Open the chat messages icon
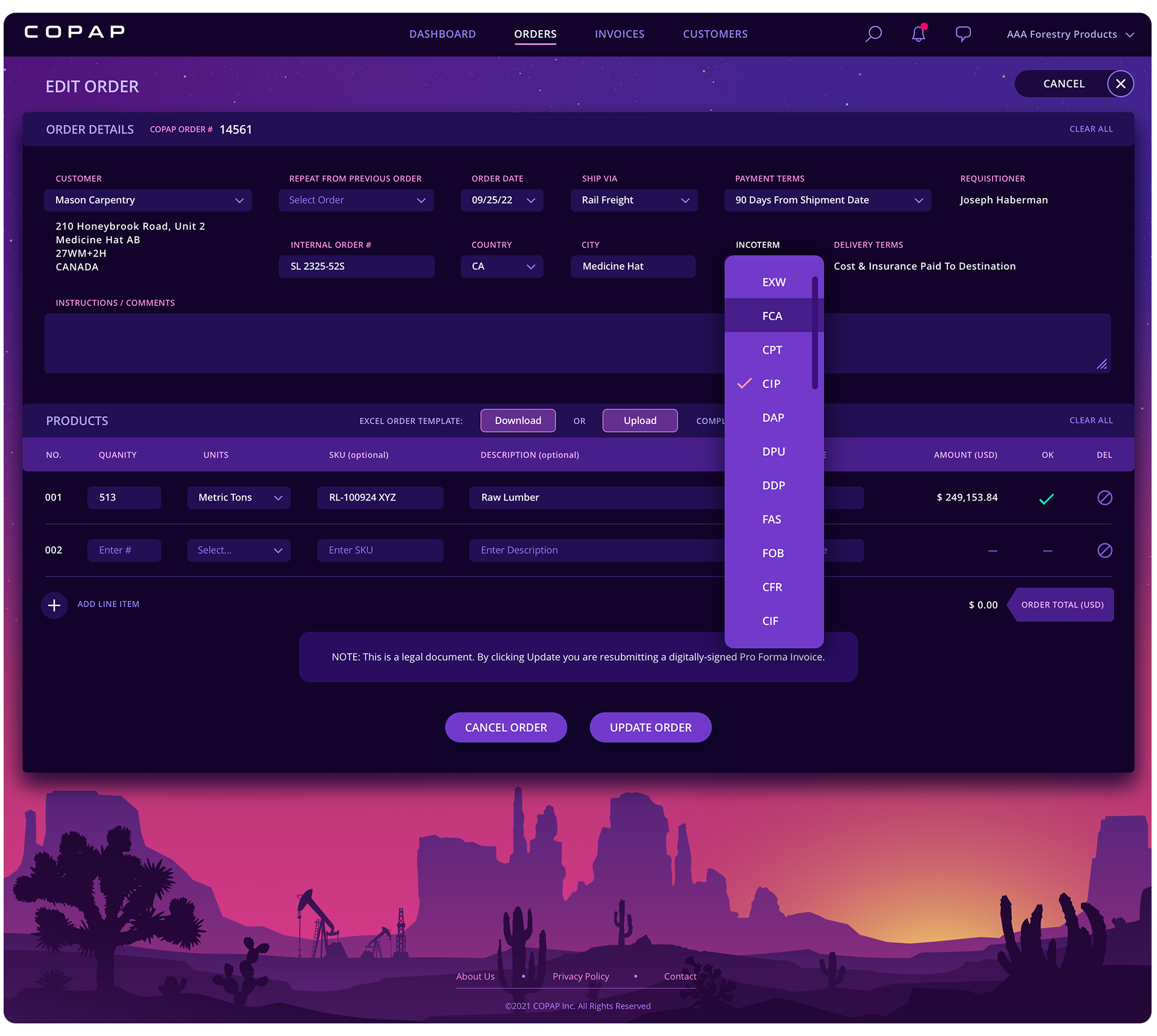The width and height of the screenshot is (1157, 1036). pos(963,34)
